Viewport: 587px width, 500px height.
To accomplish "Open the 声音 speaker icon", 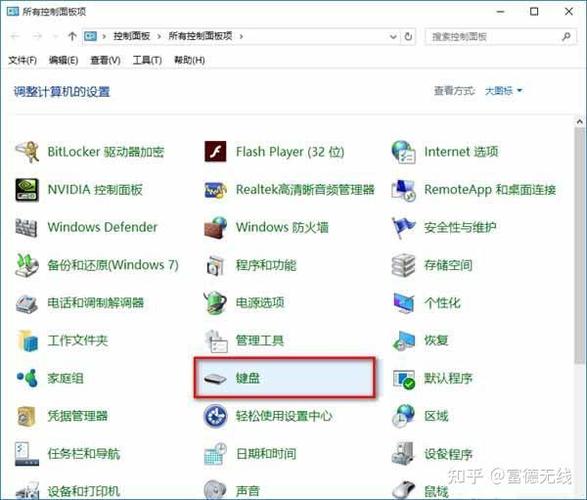I will tap(215, 490).
